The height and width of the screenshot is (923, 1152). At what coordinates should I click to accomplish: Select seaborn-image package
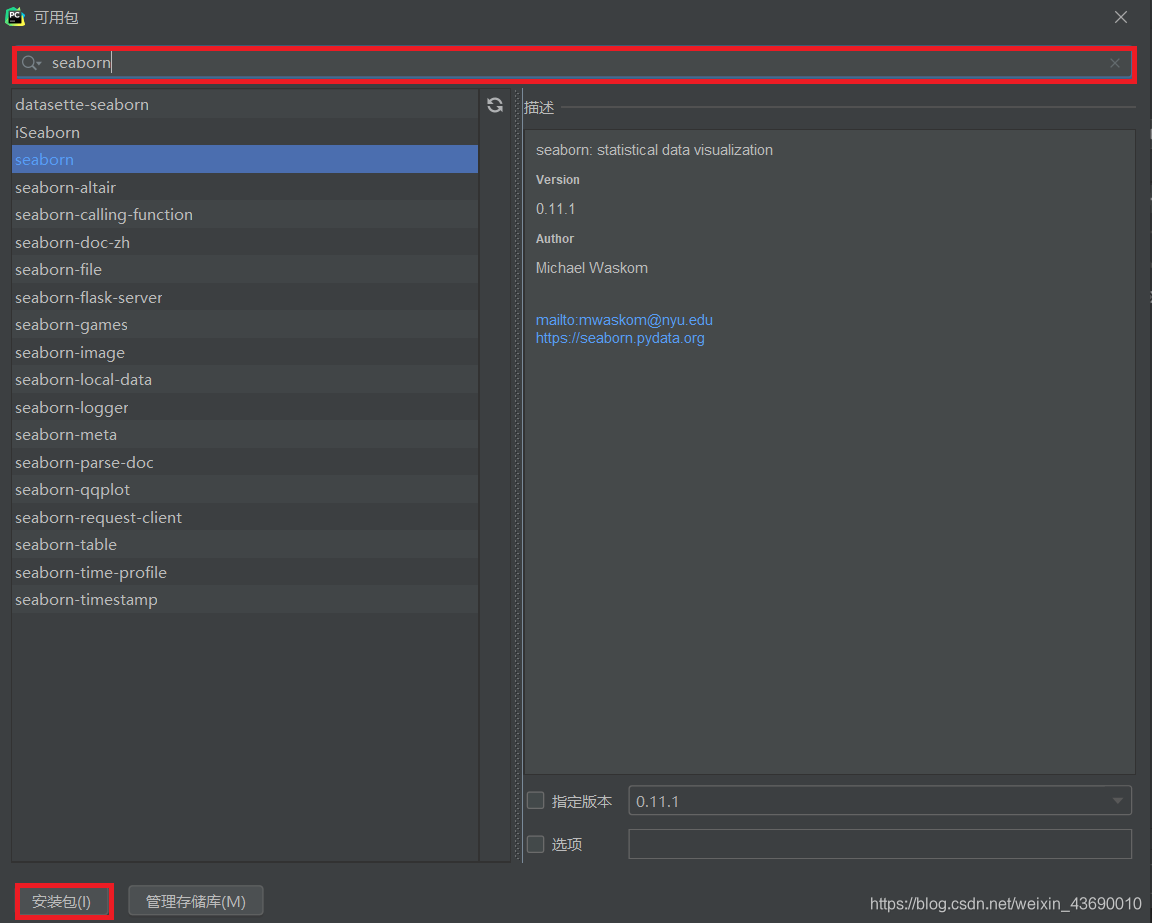tap(245, 353)
